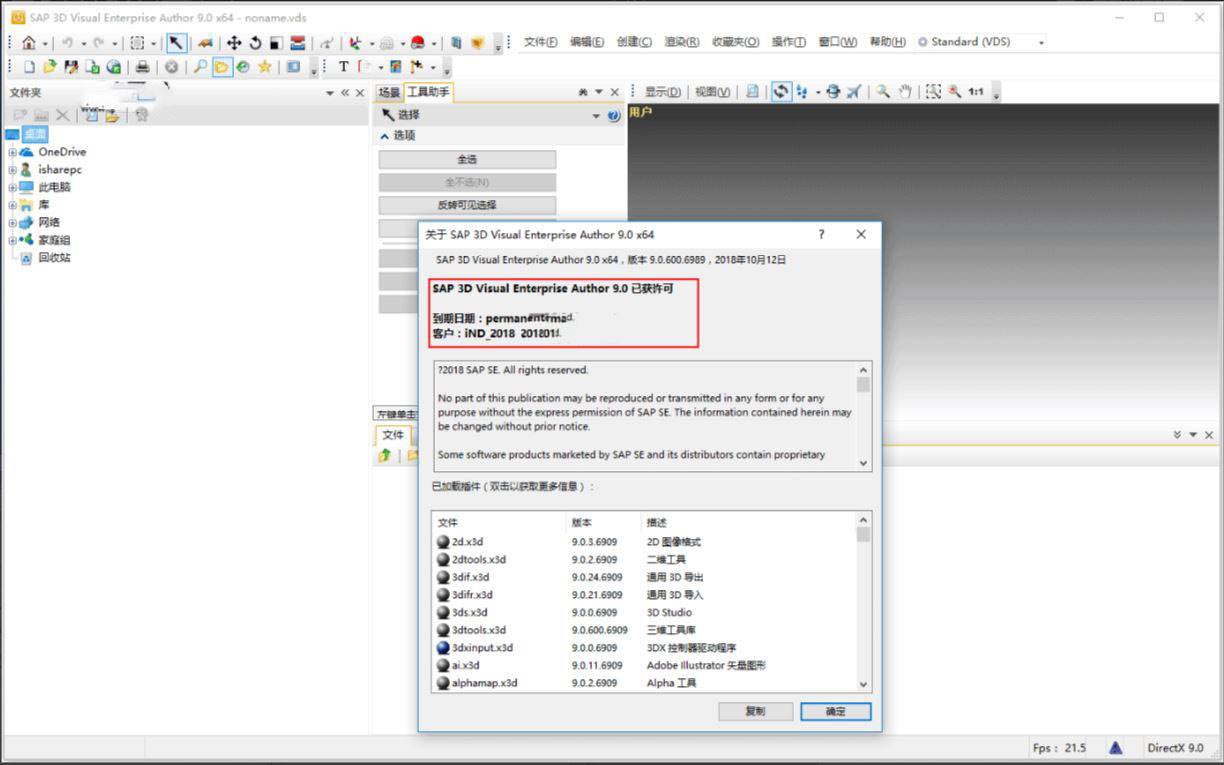Open the 收藏夹(O) menu
The image size is (1224, 765).
click(736, 42)
